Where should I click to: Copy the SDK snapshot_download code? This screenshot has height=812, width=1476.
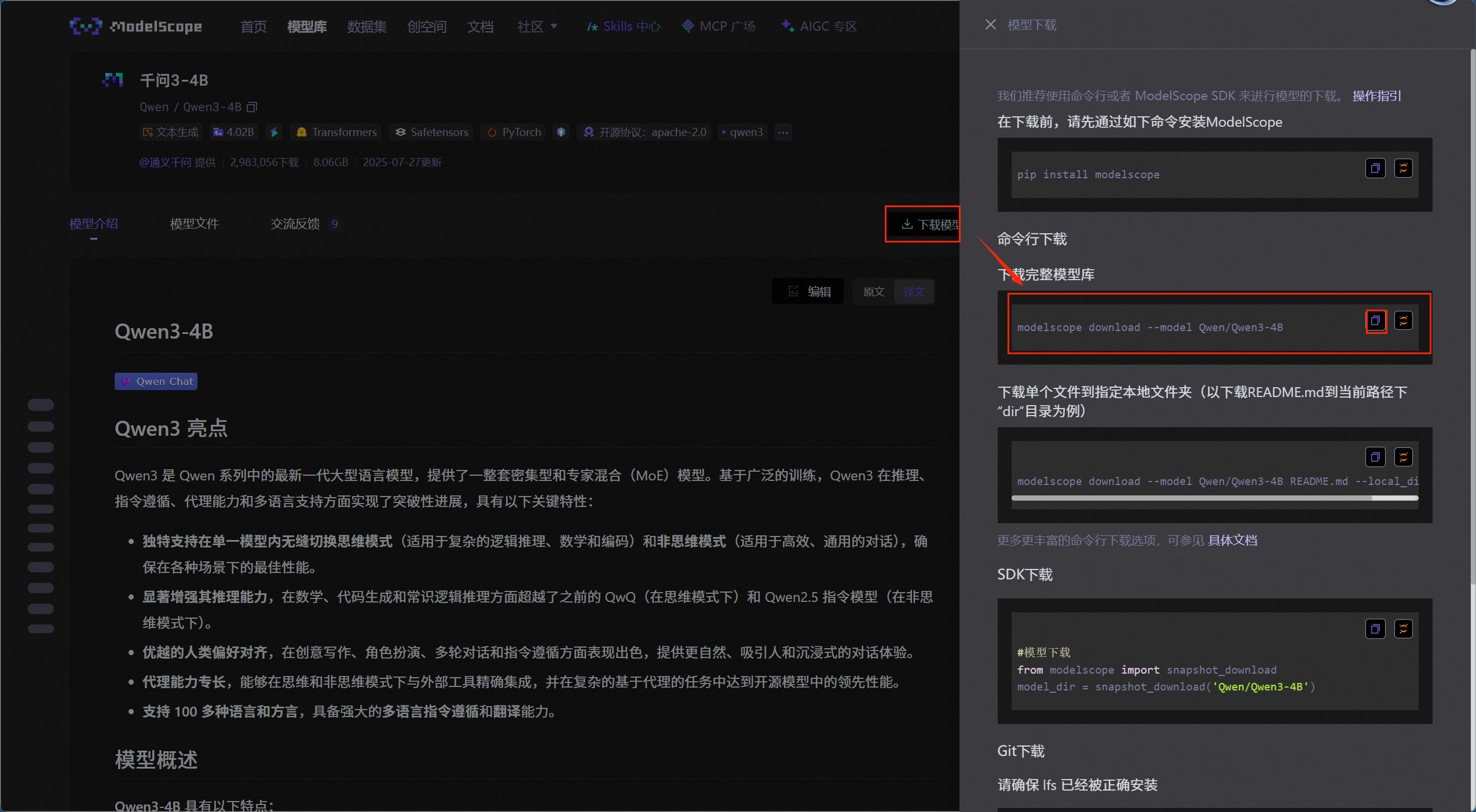(x=1375, y=629)
